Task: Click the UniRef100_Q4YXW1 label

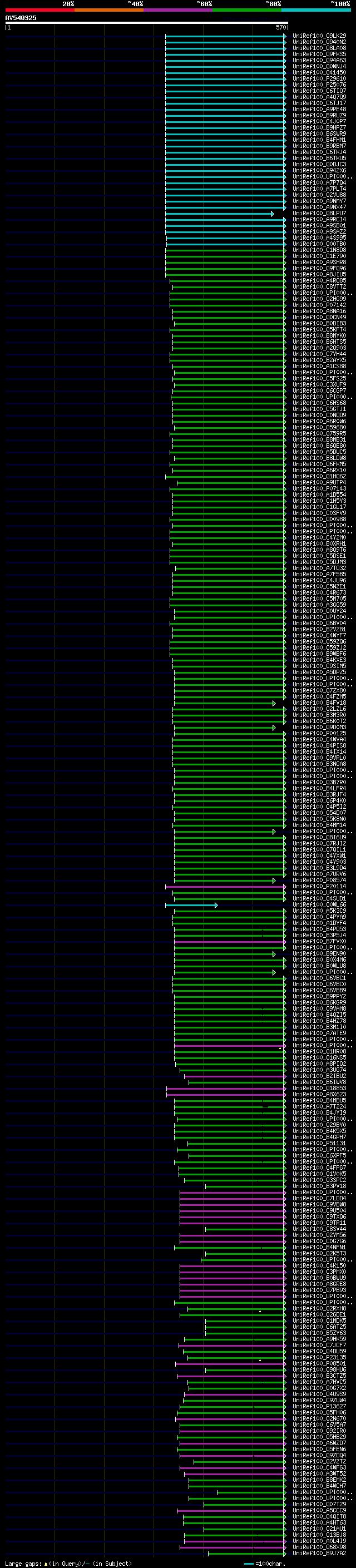Action: click(x=319, y=856)
